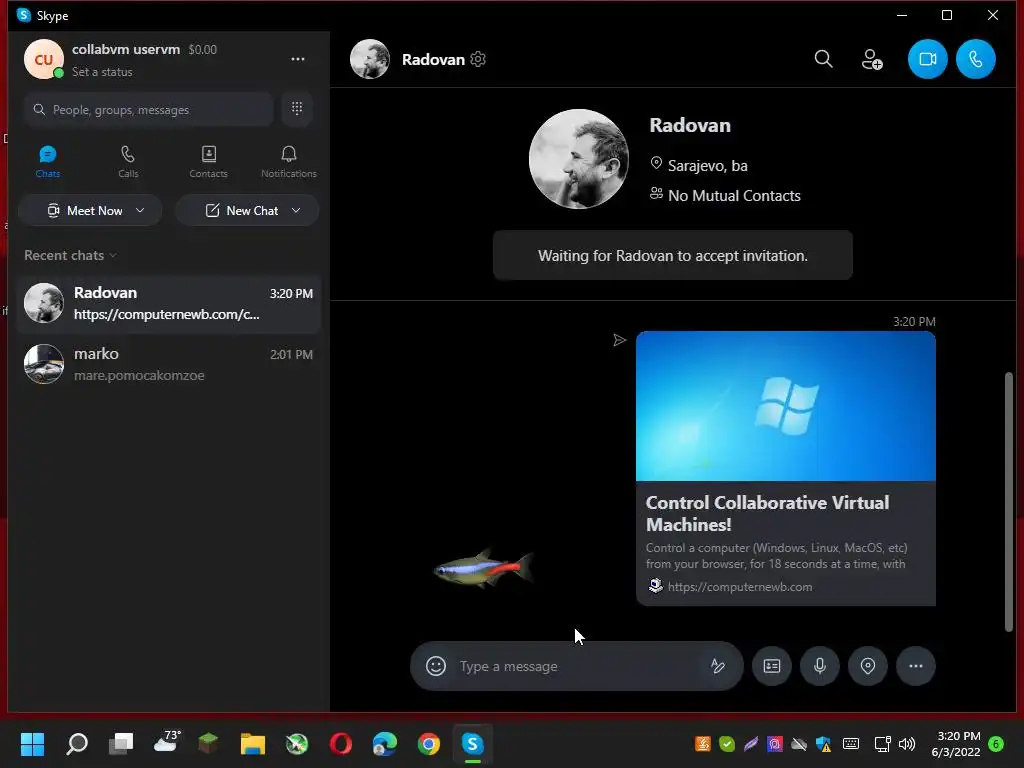Click the sent message status arrow icon
Viewport: 1024px width, 768px height.
(619, 340)
